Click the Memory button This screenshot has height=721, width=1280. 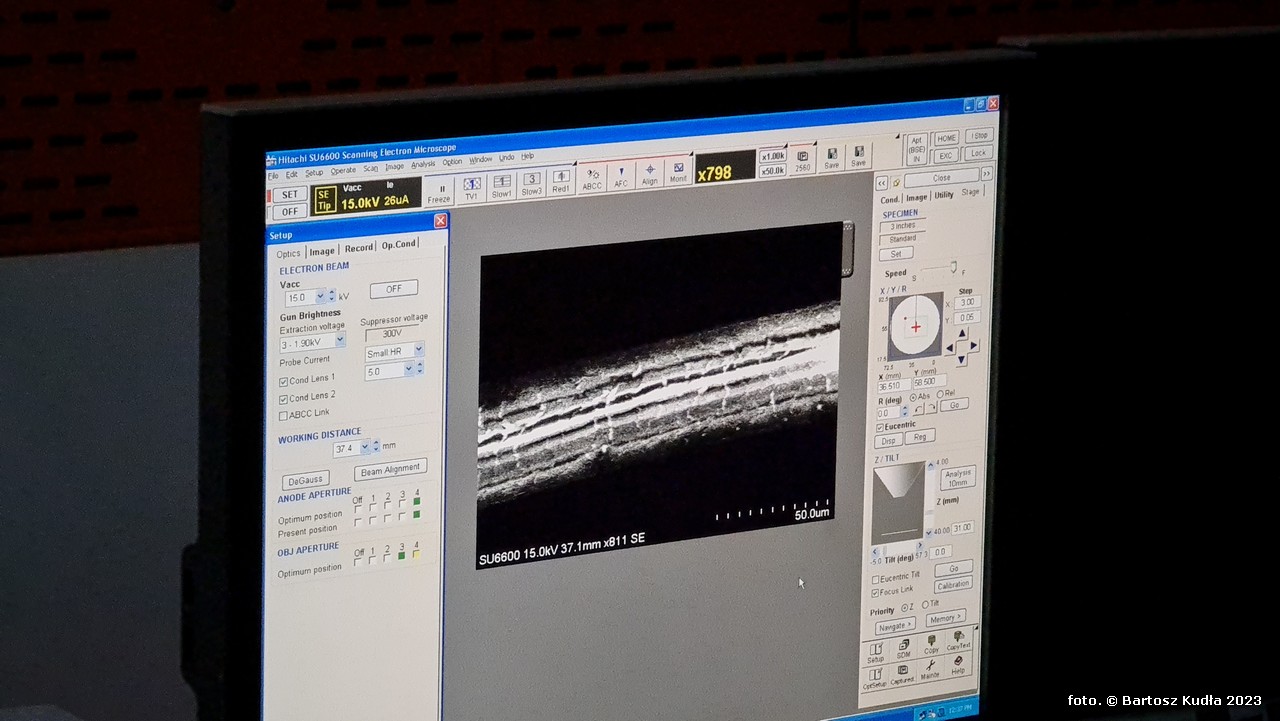click(x=945, y=619)
